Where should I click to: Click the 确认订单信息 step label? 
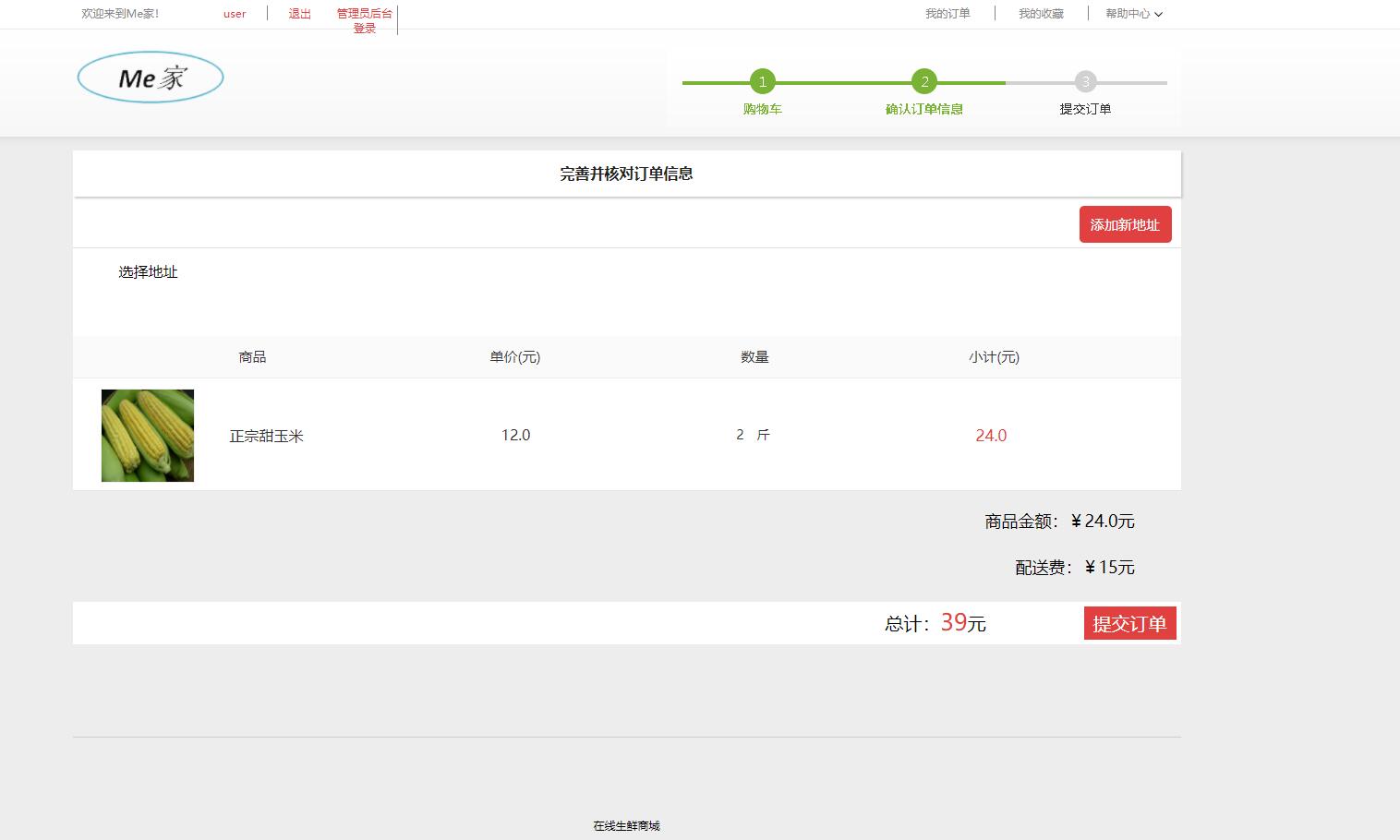pyautogui.click(x=924, y=109)
